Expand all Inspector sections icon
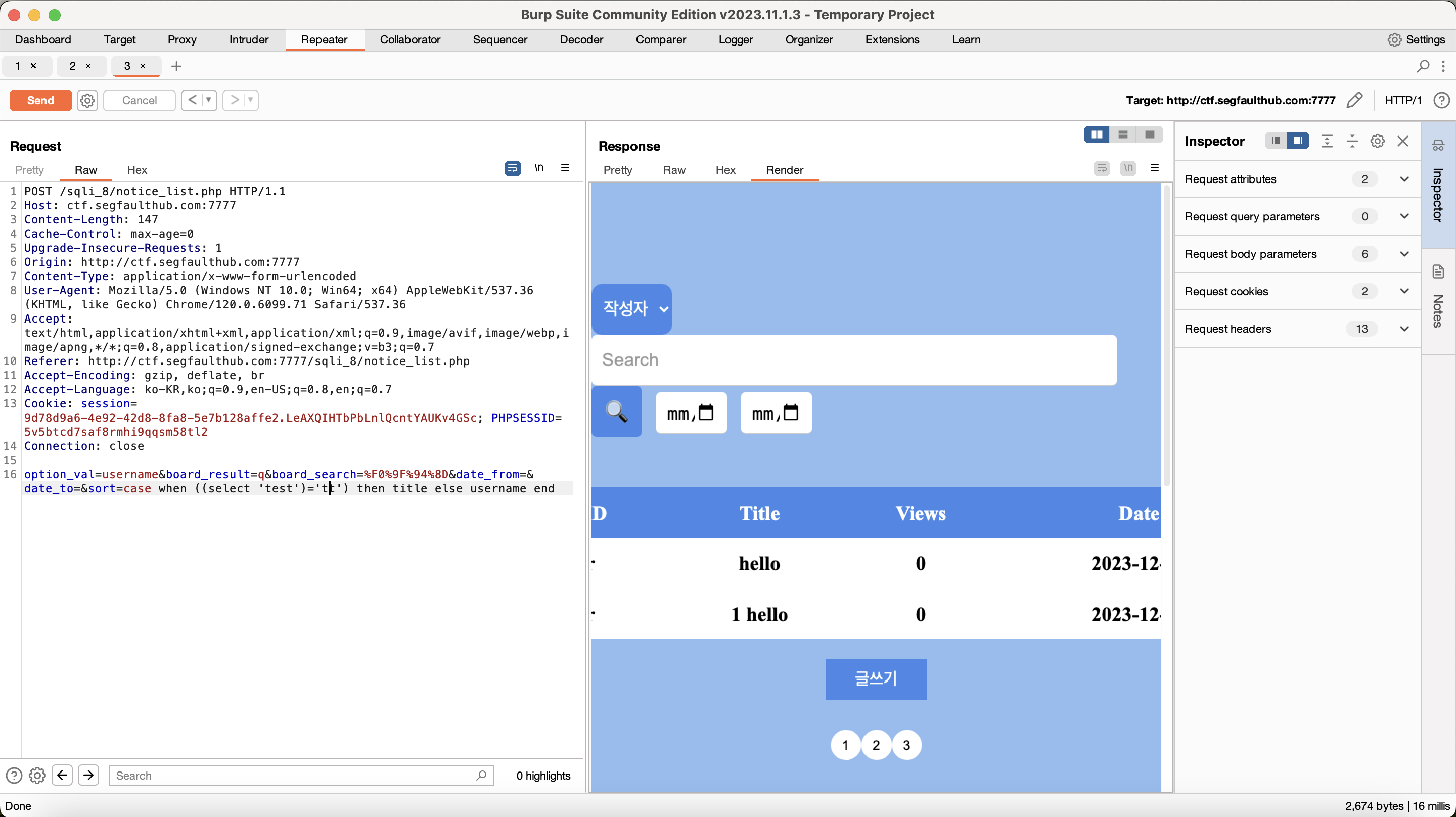The image size is (1456, 817). tap(1327, 141)
